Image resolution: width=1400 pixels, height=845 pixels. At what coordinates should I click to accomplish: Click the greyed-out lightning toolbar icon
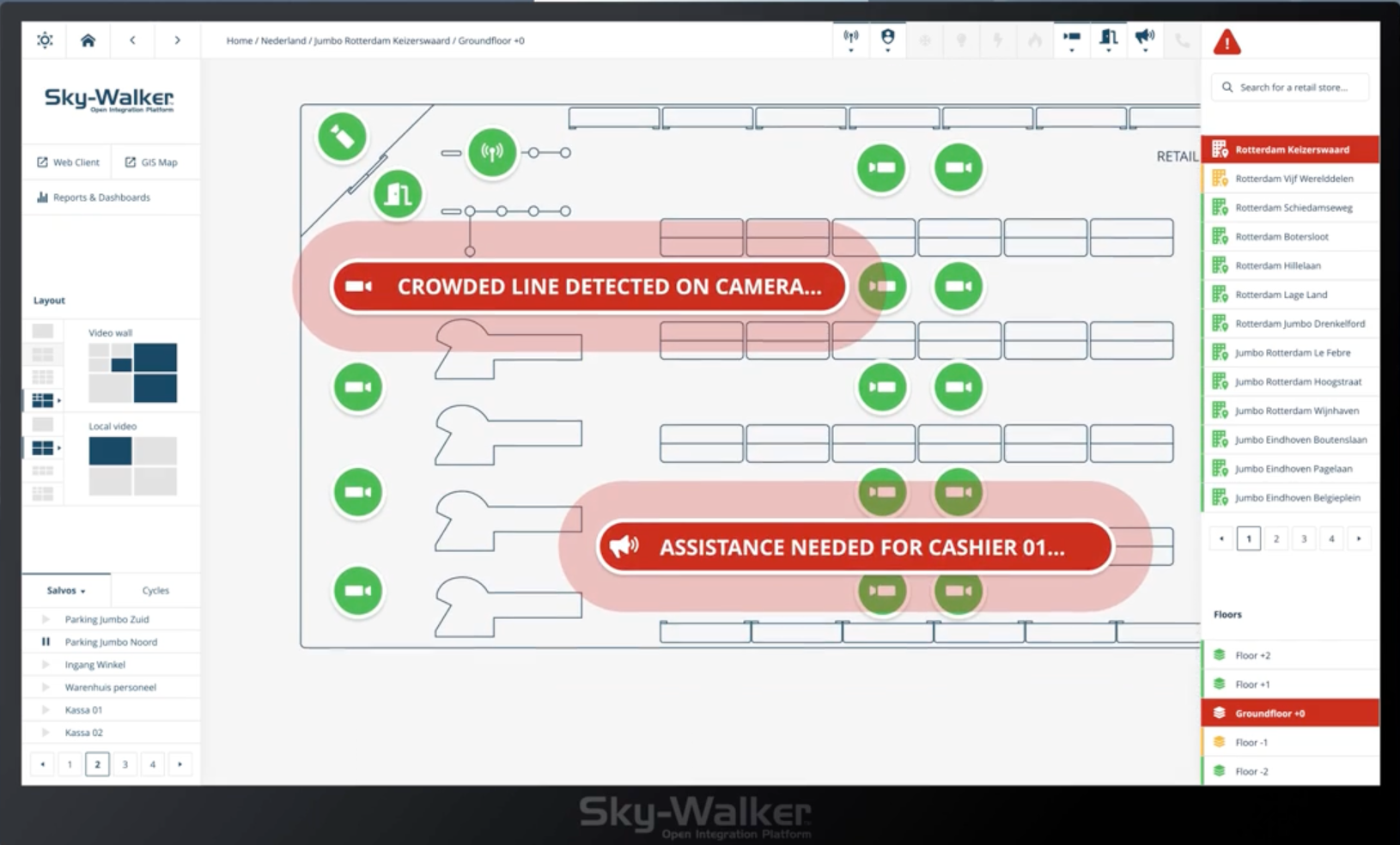[x=998, y=40]
